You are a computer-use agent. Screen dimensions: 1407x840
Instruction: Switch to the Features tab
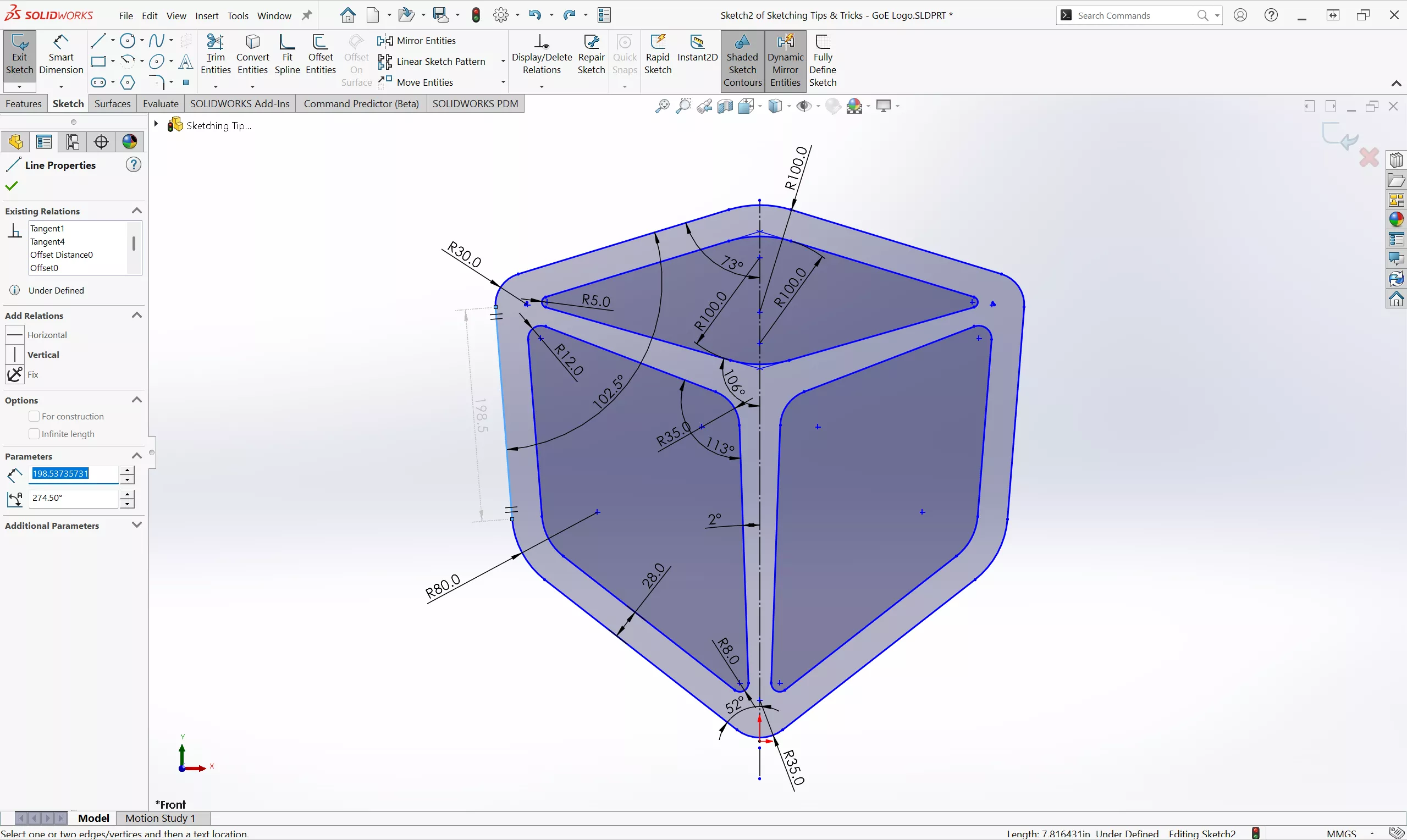[23, 103]
